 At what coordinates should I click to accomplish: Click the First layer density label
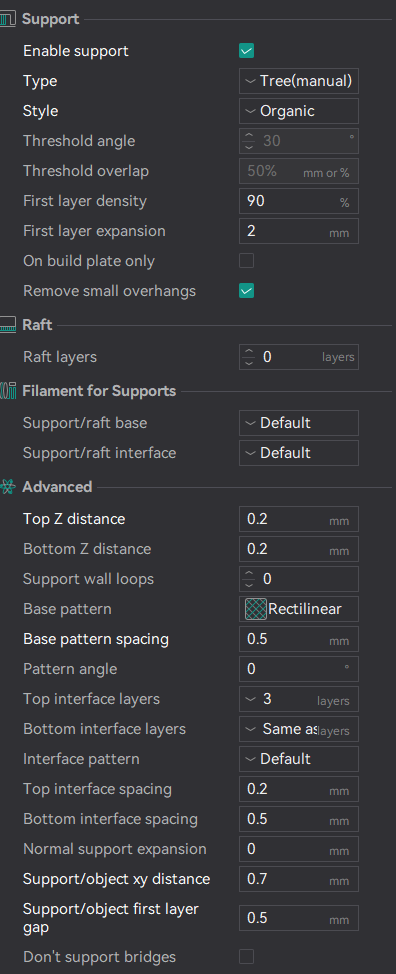coord(85,201)
